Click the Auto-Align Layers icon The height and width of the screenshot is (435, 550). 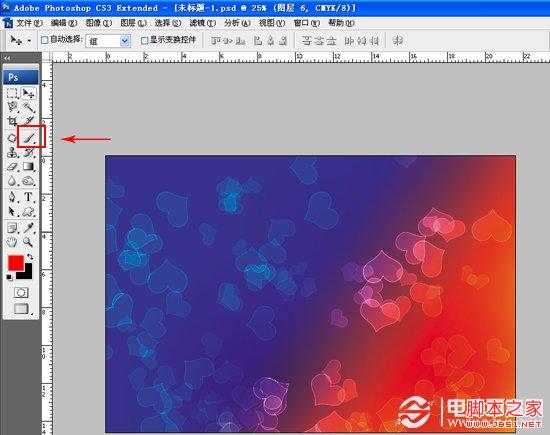point(397,40)
